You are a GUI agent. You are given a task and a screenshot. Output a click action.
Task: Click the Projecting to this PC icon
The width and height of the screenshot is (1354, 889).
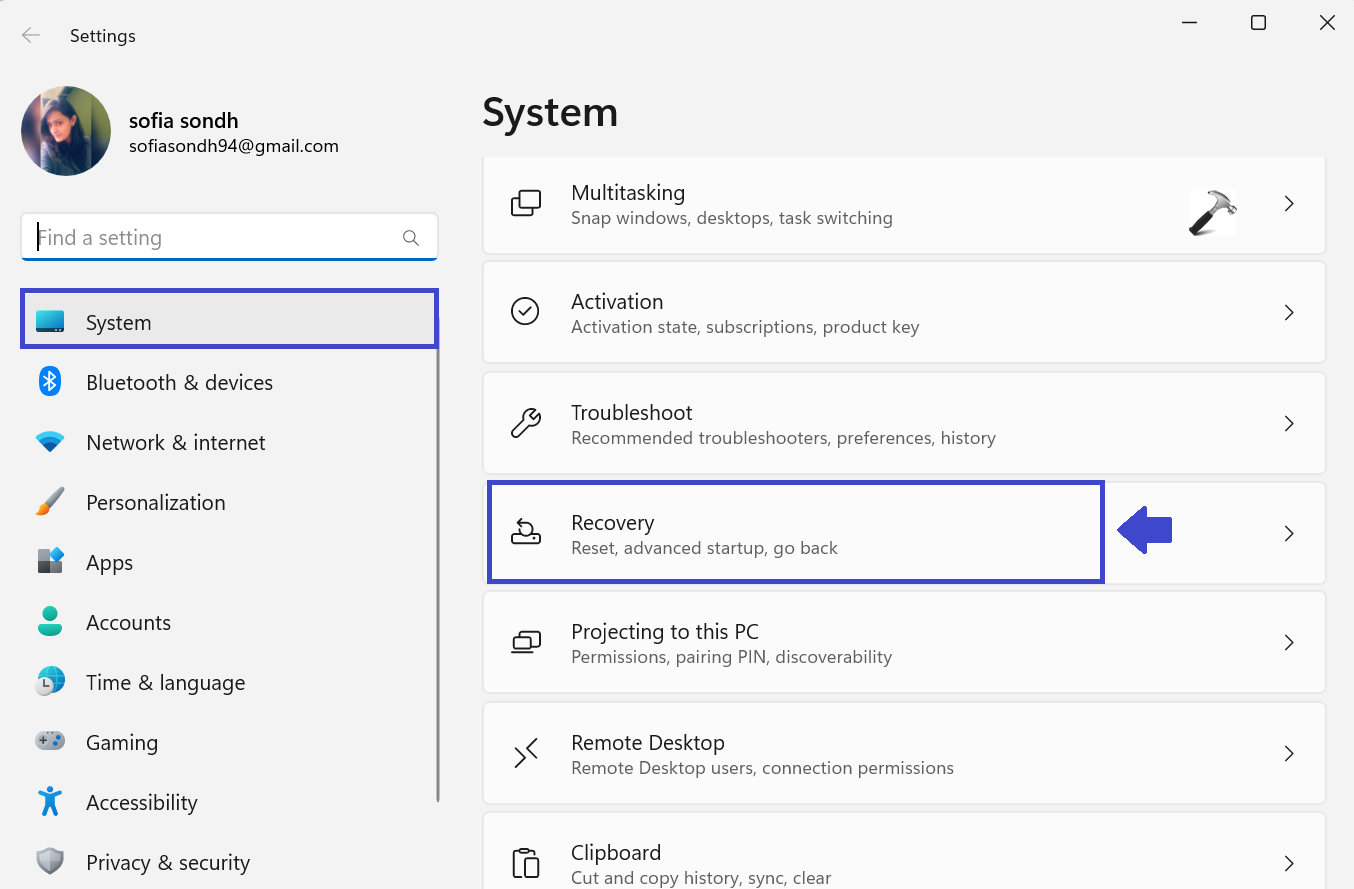[x=525, y=642]
